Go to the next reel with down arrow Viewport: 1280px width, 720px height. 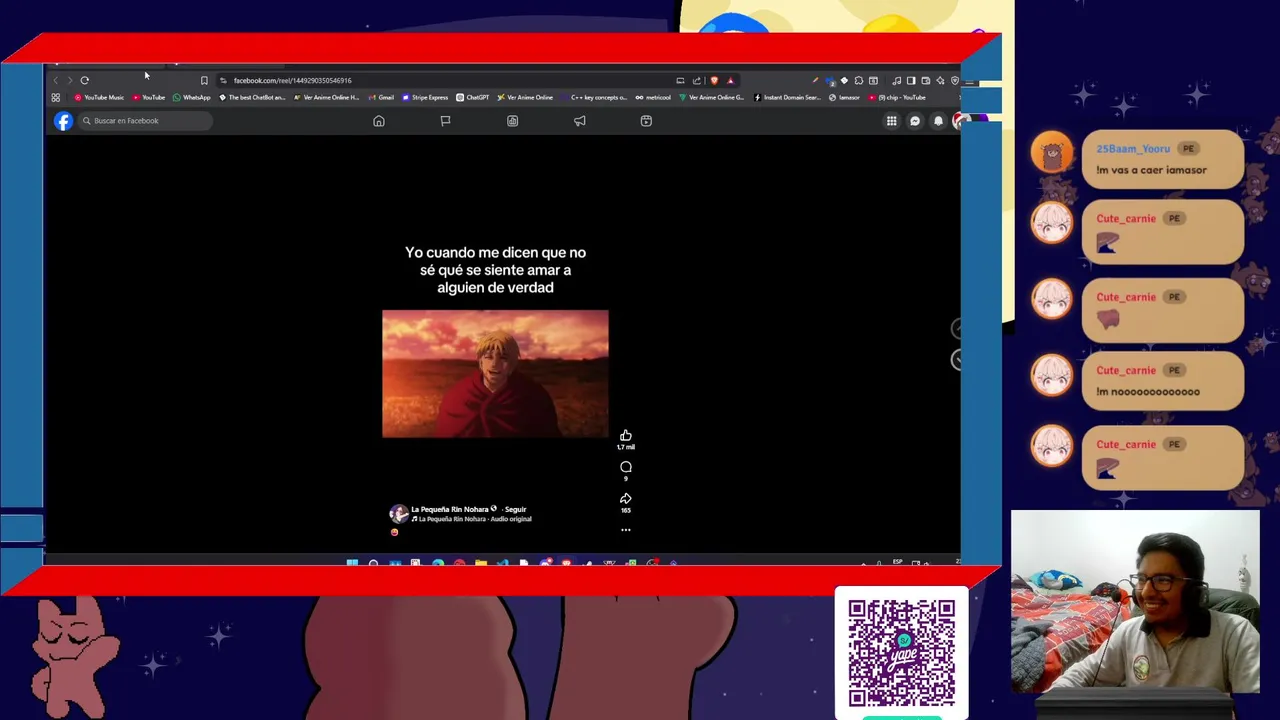click(955, 359)
